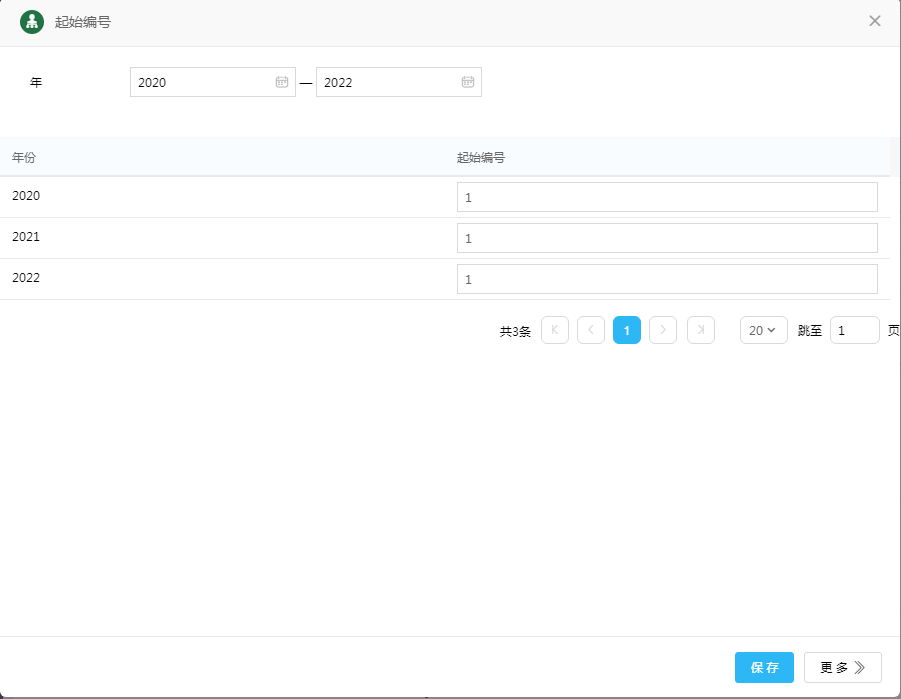Image resolution: width=901 pixels, height=699 pixels.
Task: Click the 跳至 page number input
Action: 854,330
